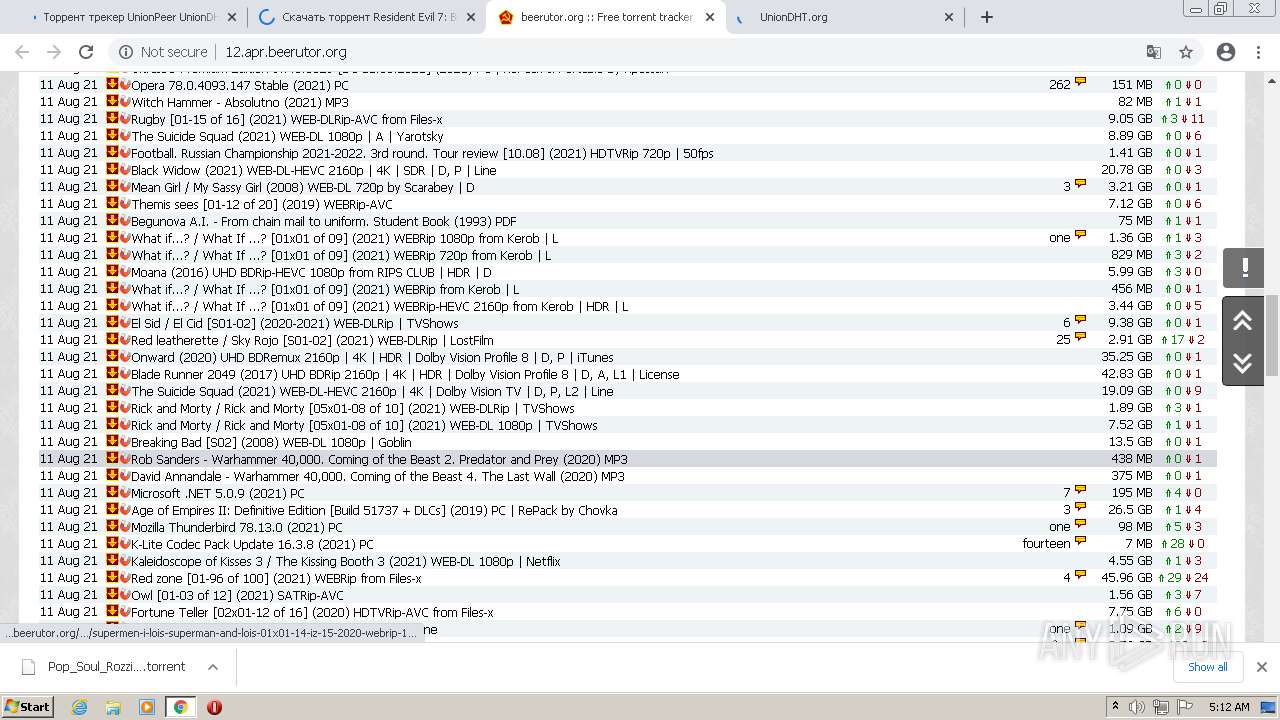Screen dimensions: 1280x720
Task: Close the downloads bar
Action: tap(1261, 667)
